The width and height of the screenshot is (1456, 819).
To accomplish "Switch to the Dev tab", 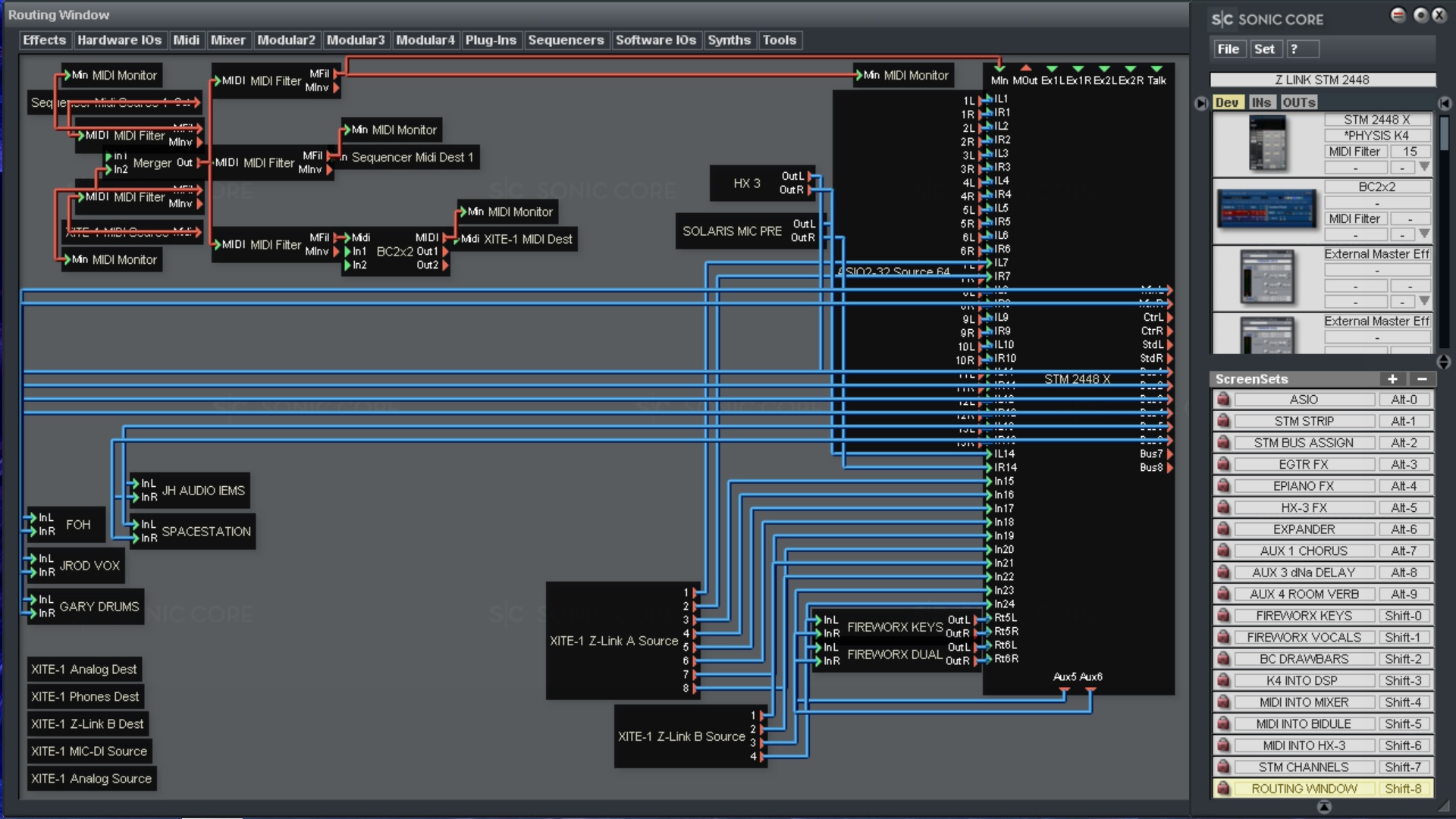I will coord(1227,103).
